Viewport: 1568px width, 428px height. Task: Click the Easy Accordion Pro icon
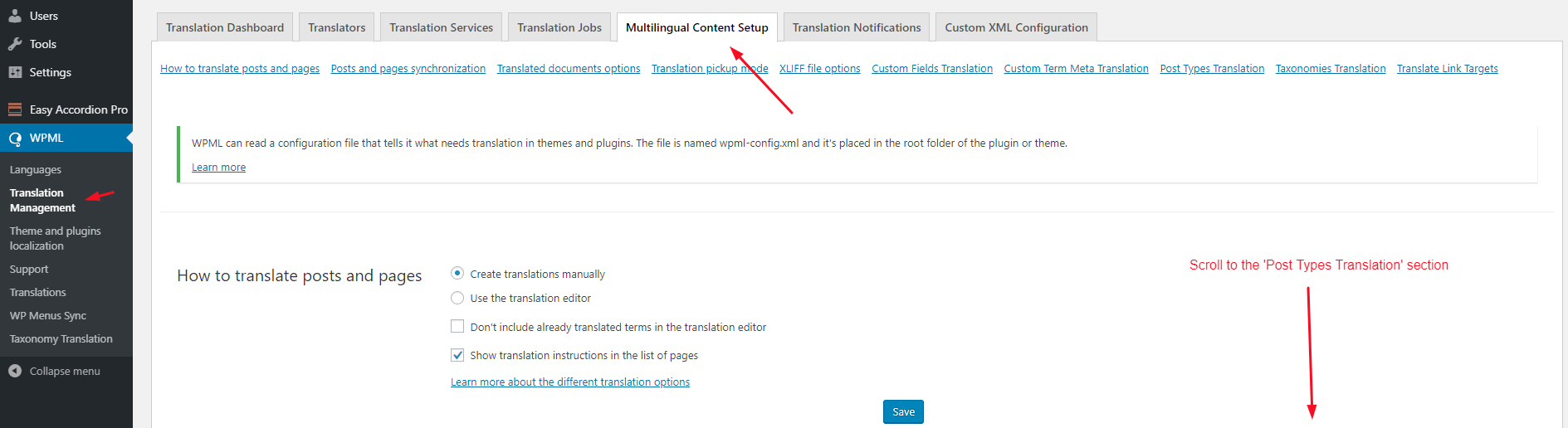[15, 109]
